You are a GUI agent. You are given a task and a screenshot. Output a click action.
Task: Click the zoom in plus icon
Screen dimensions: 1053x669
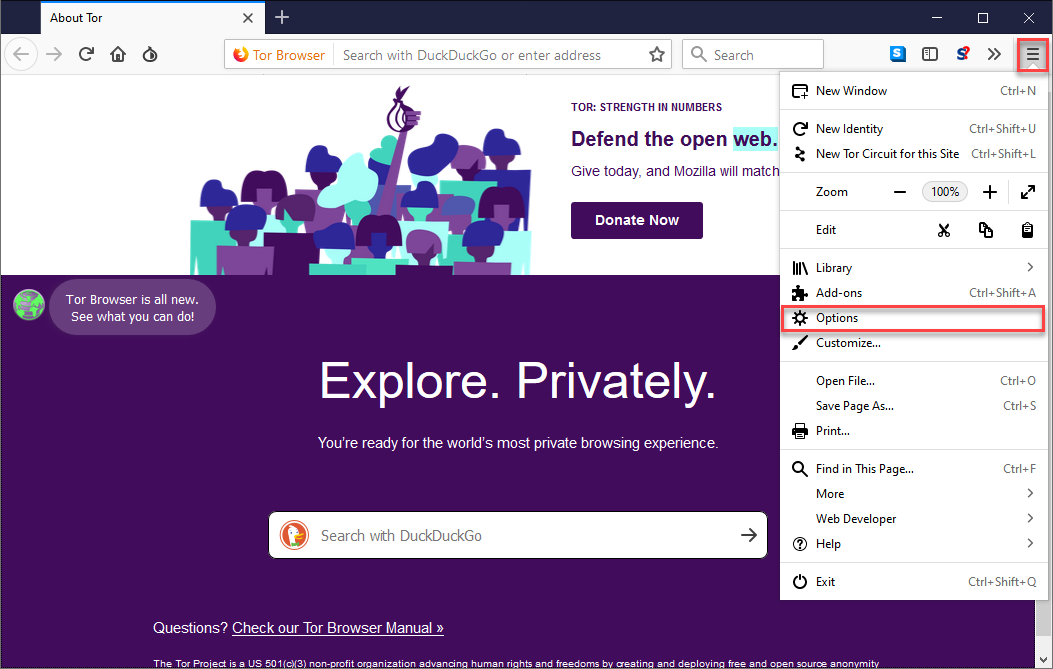point(990,192)
